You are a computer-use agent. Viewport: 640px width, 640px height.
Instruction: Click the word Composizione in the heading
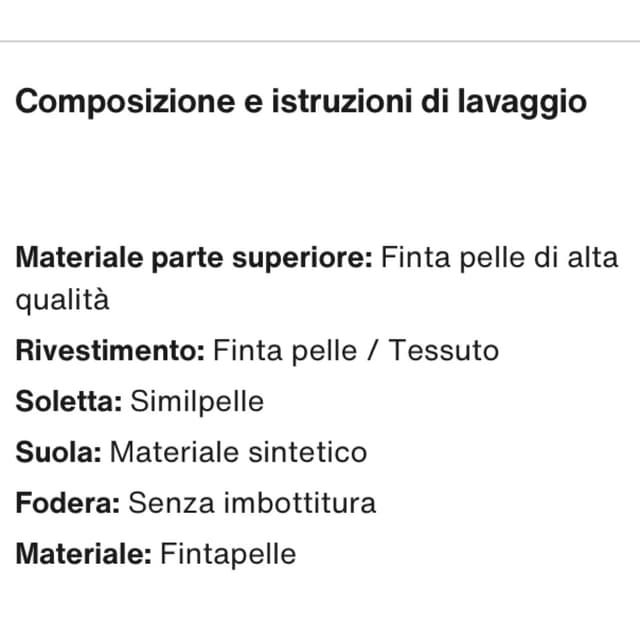125,102
